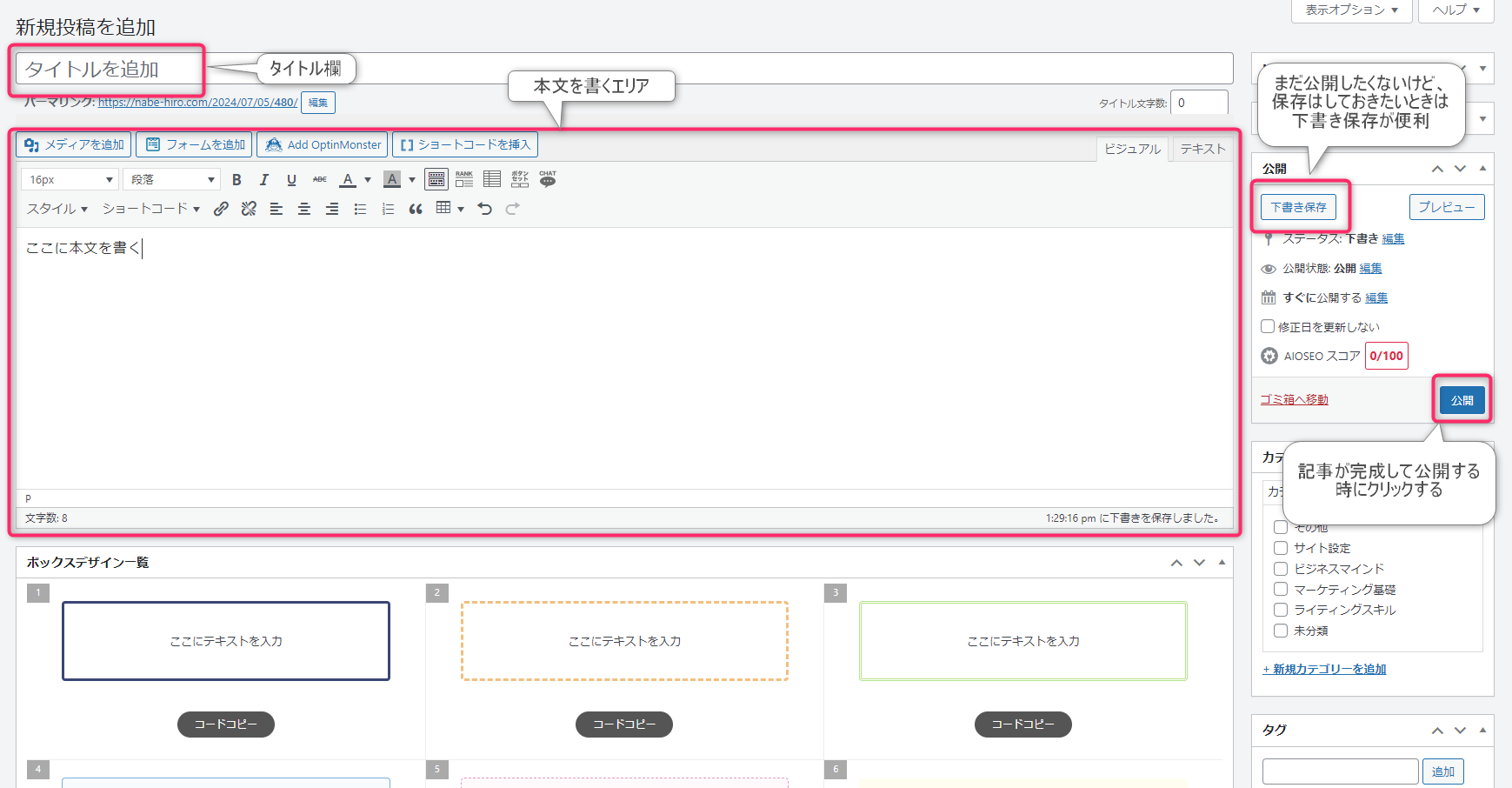Click ショートコードを挿入 button

point(465,144)
